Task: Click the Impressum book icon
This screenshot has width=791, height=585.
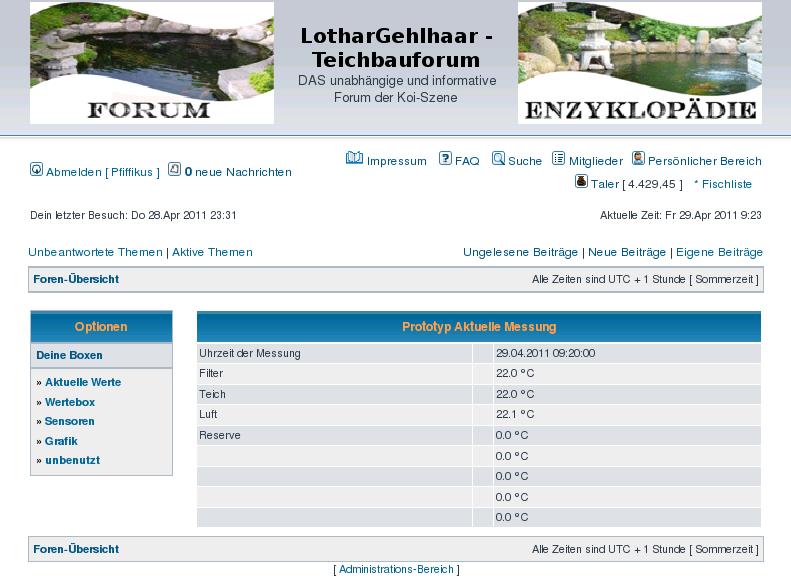Action: (354, 159)
